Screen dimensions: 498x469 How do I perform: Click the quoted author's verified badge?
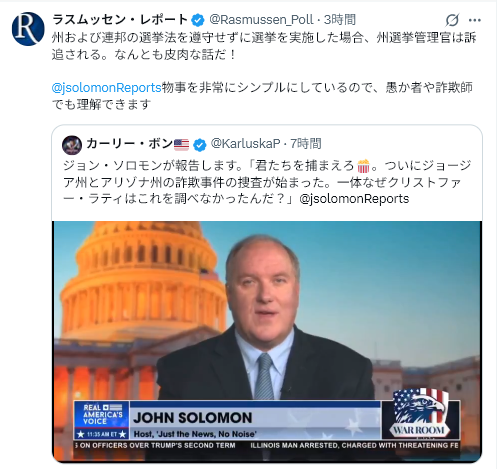coord(199,145)
